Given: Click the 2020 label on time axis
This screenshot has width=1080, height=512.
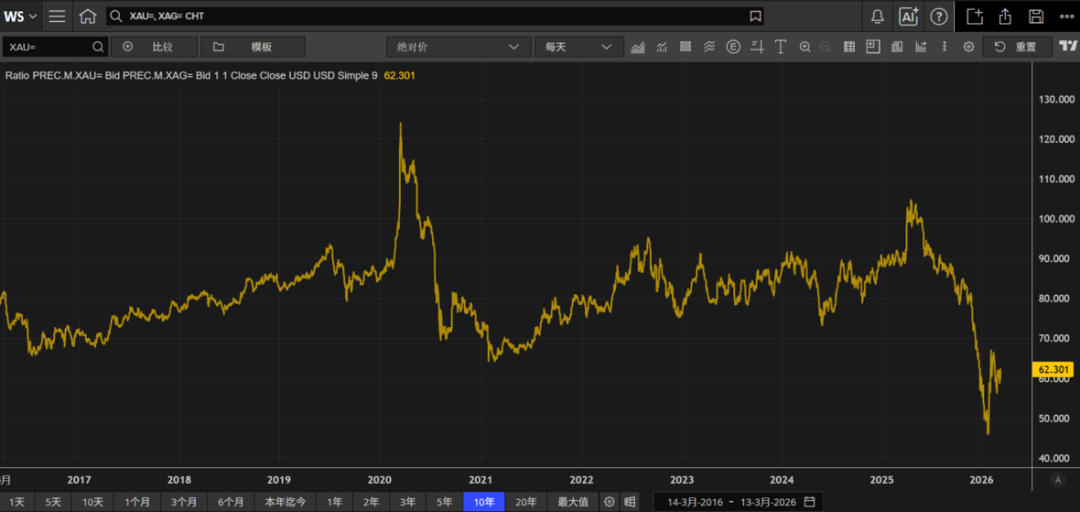Looking at the screenshot, I should tap(380, 480).
